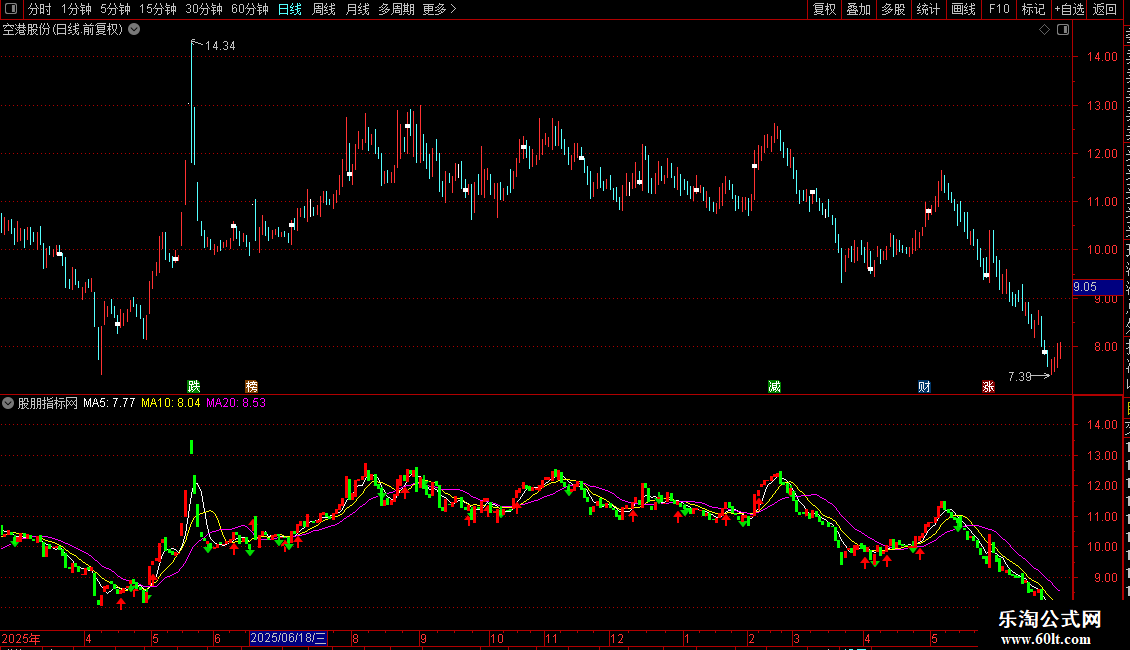Switch to 月线 monthly chart
1130x650 pixels.
[x=357, y=9]
